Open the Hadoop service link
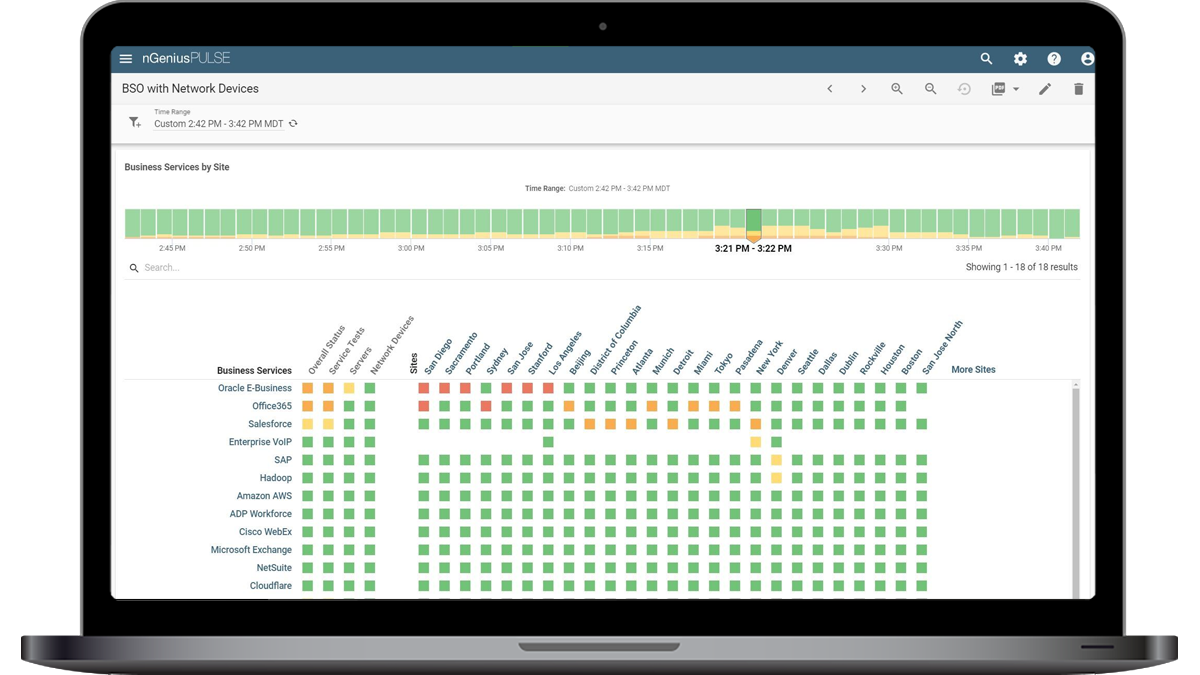 click(x=276, y=478)
